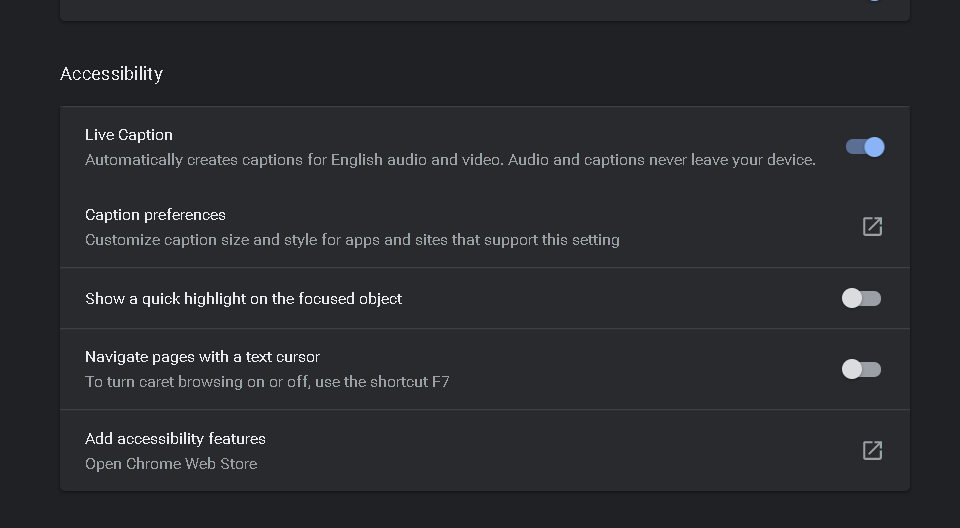Viewport: 960px width, 528px height.
Task: Click "Show a quick highlight" label text
Action: click(243, 299)
